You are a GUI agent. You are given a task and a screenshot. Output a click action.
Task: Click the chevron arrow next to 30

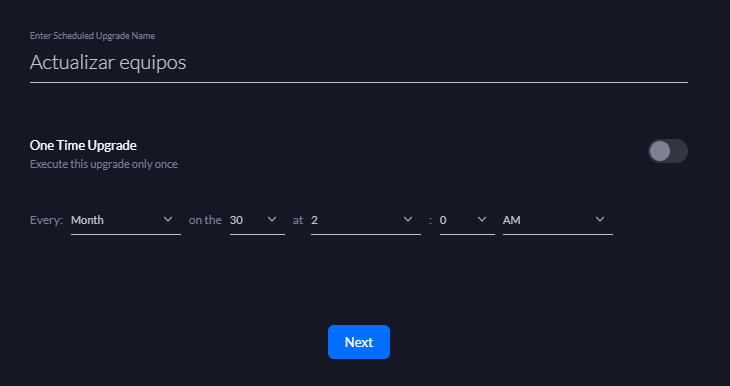[272, 219]
